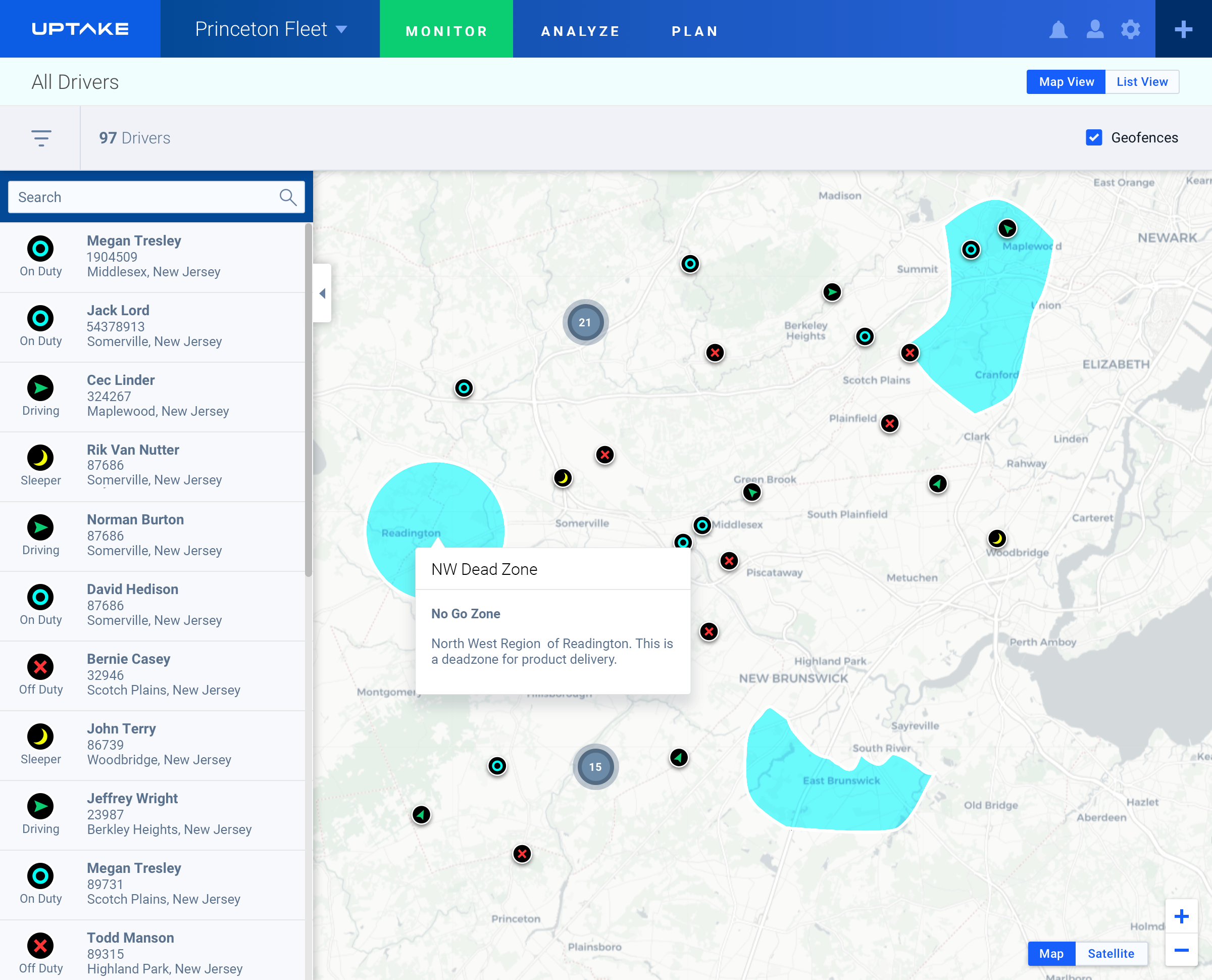Click Rik Van Nutter's sleeper status icon
The image size is (1212, 980).
click(40, 458)
